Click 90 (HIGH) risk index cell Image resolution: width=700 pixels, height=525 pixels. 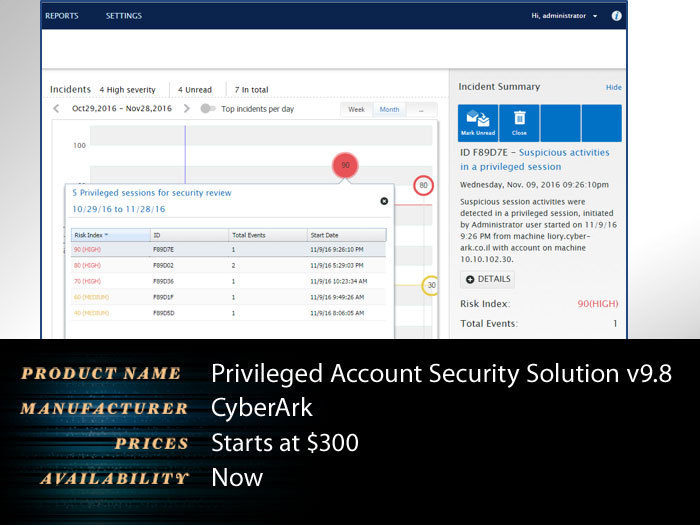pos(87,250)
